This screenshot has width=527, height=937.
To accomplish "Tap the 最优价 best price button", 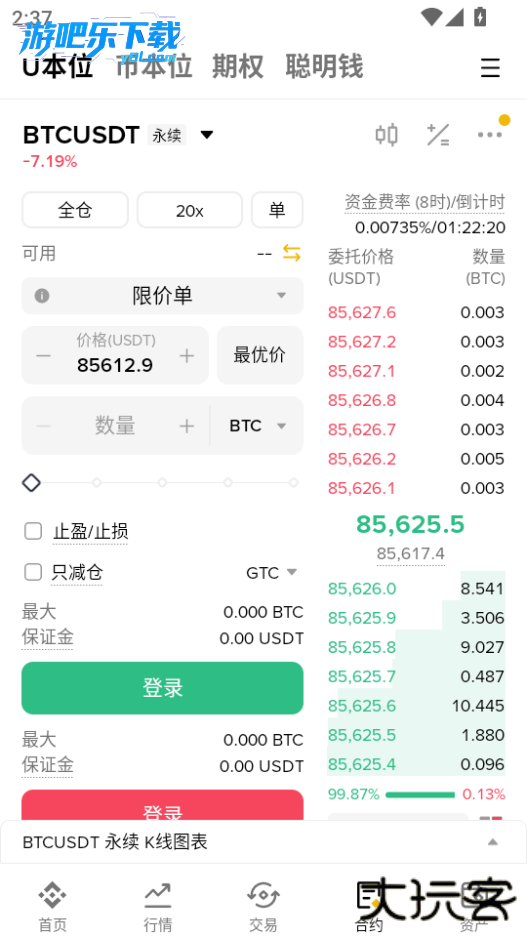I will [260, 355].
